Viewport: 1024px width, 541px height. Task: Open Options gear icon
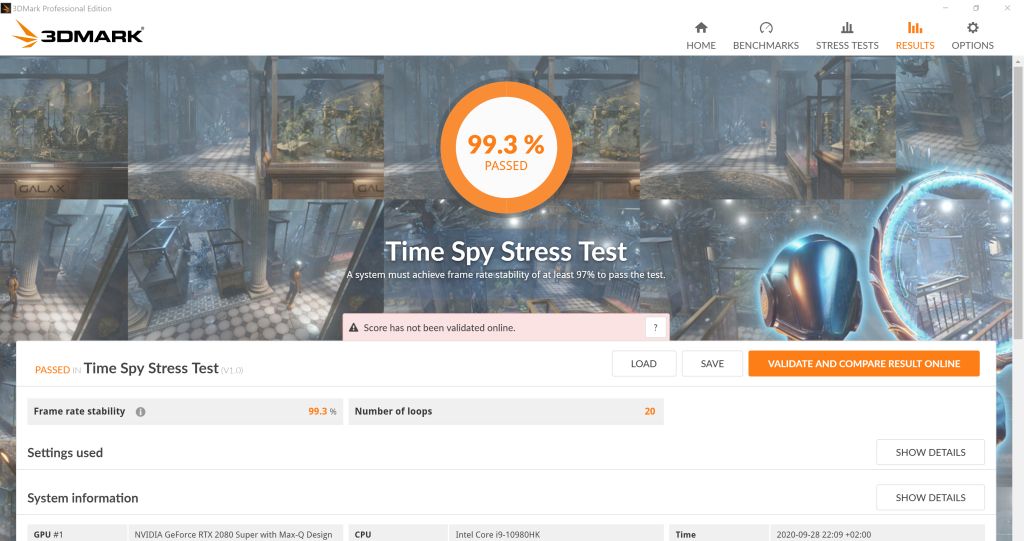pos(972,27)
